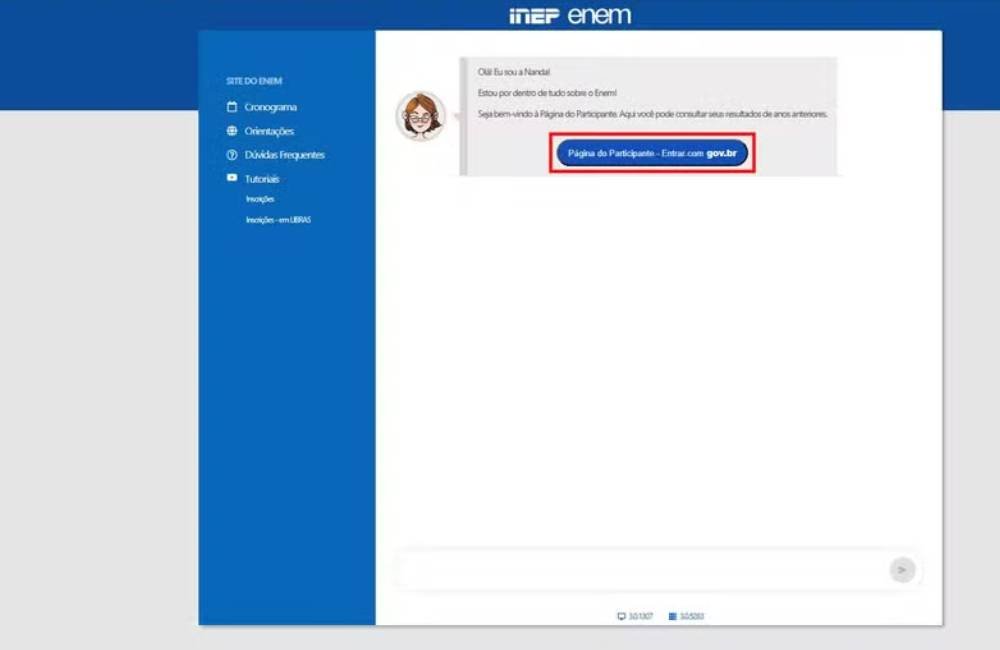Click the enem logo in the header
Viewport: 1000px width, 650px height.
tap(599, 16)
